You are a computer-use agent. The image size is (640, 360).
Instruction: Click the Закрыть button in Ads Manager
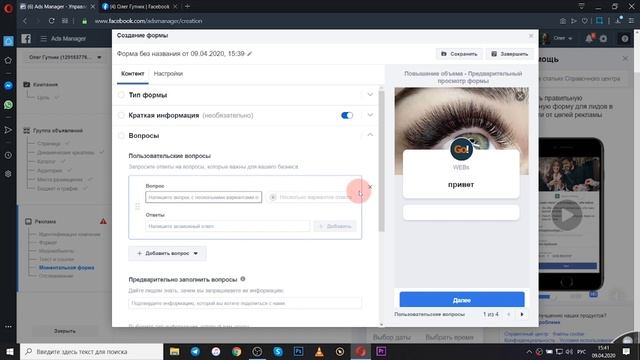tap(65, 331)
